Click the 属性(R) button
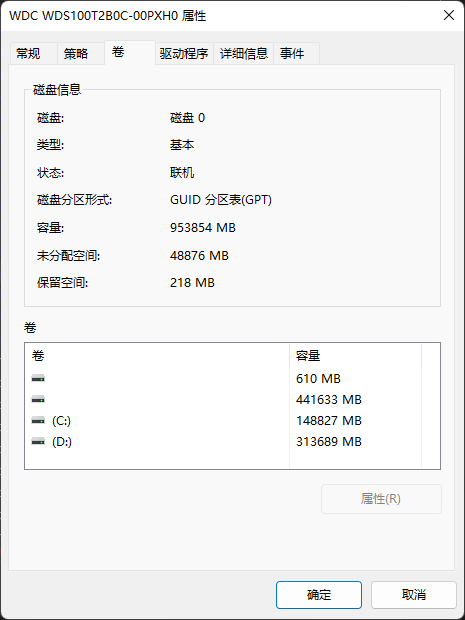 click(x=381, y=499)
